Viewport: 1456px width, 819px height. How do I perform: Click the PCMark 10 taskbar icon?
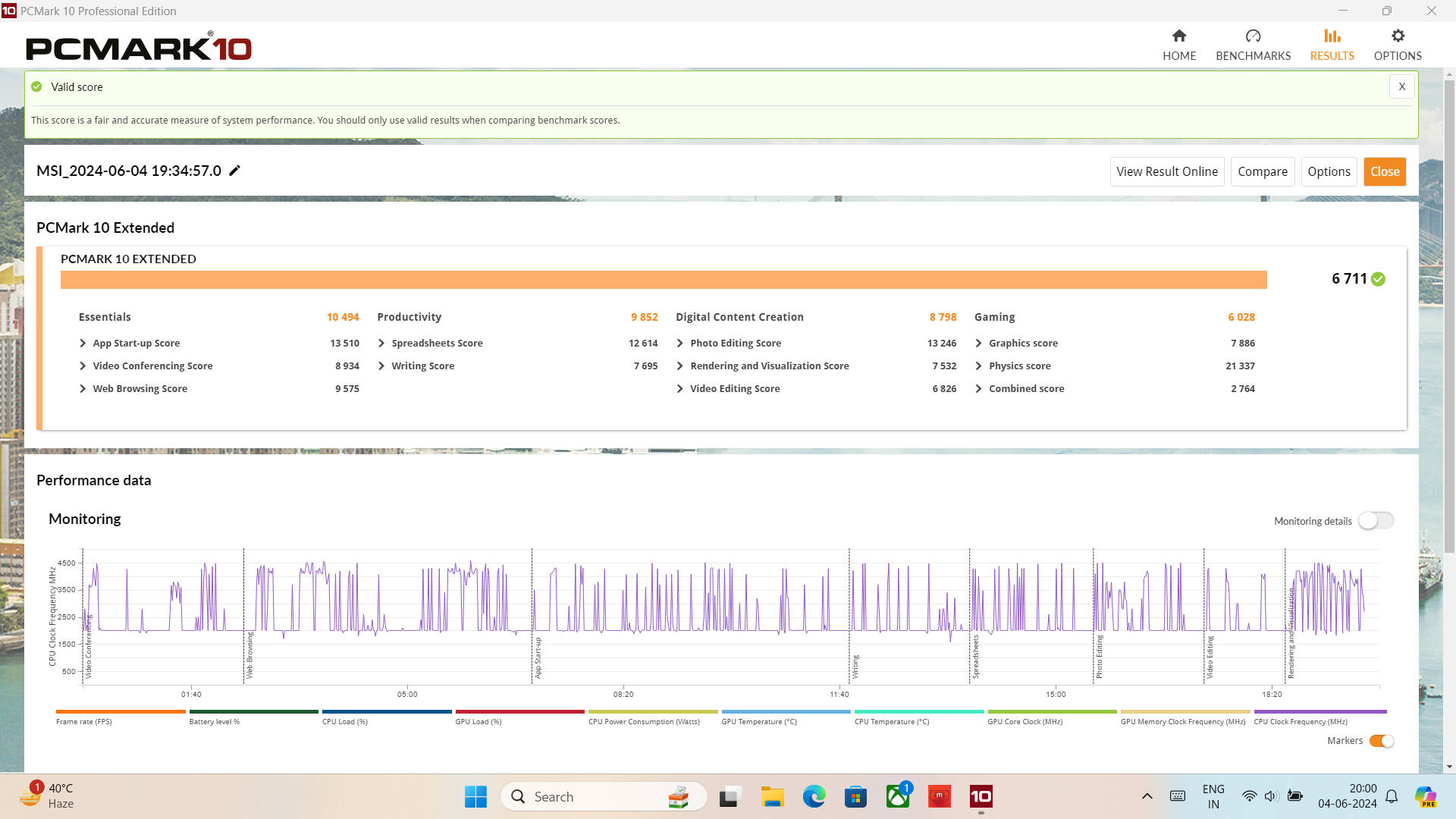(981, 797)
